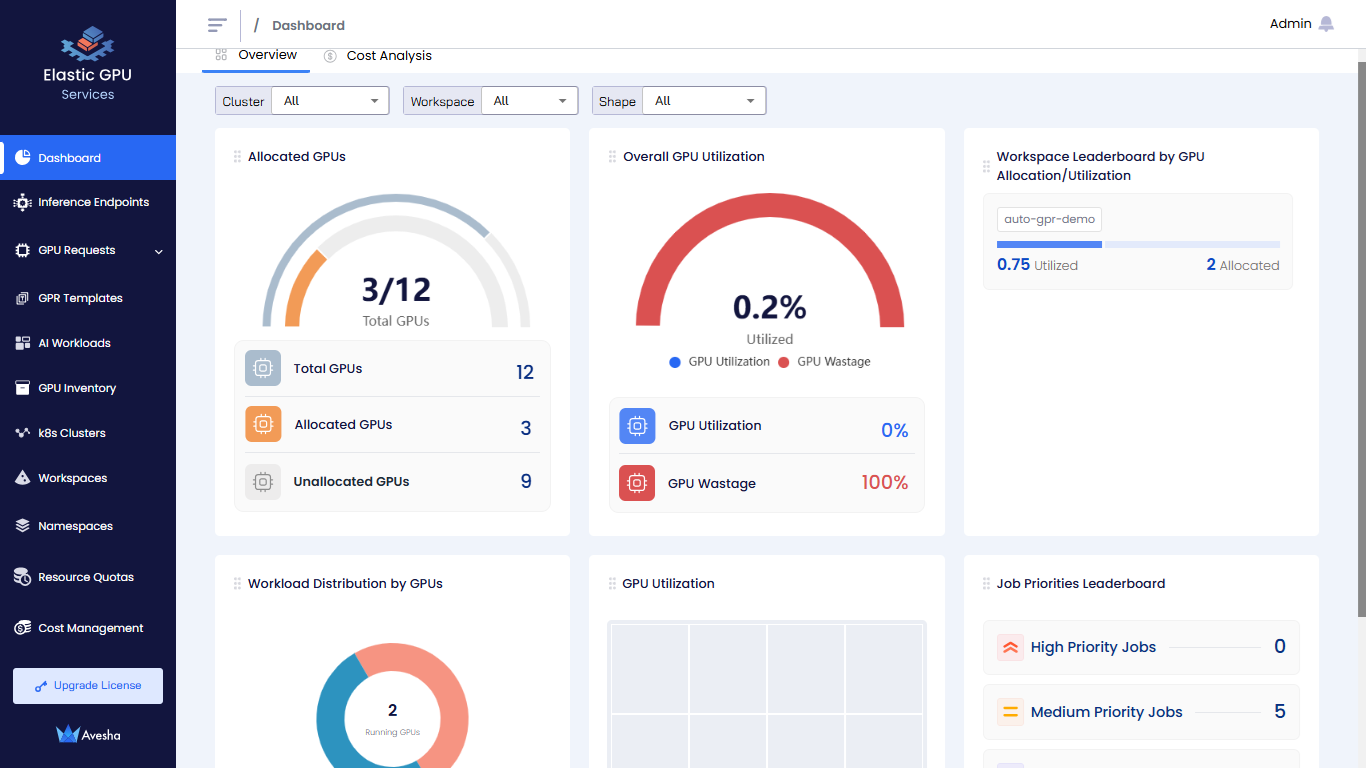Image resolution: width=1366 pixels, height=768 pixels.
Task: Grab the Job Priorities Leaderboard drag handle
Action: 986,584
